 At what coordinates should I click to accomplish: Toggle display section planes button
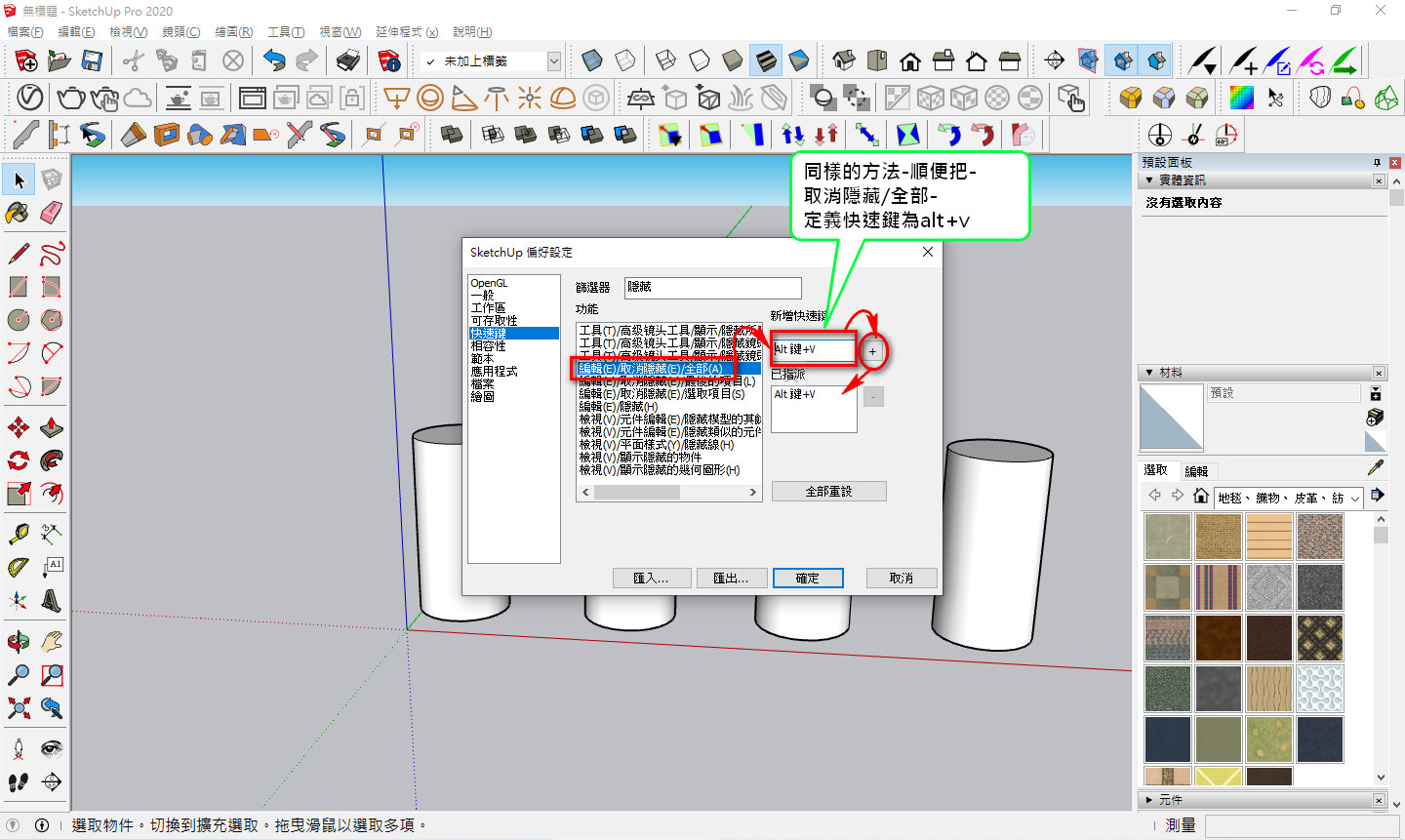pyautogui.click(x=1088, y=60)
